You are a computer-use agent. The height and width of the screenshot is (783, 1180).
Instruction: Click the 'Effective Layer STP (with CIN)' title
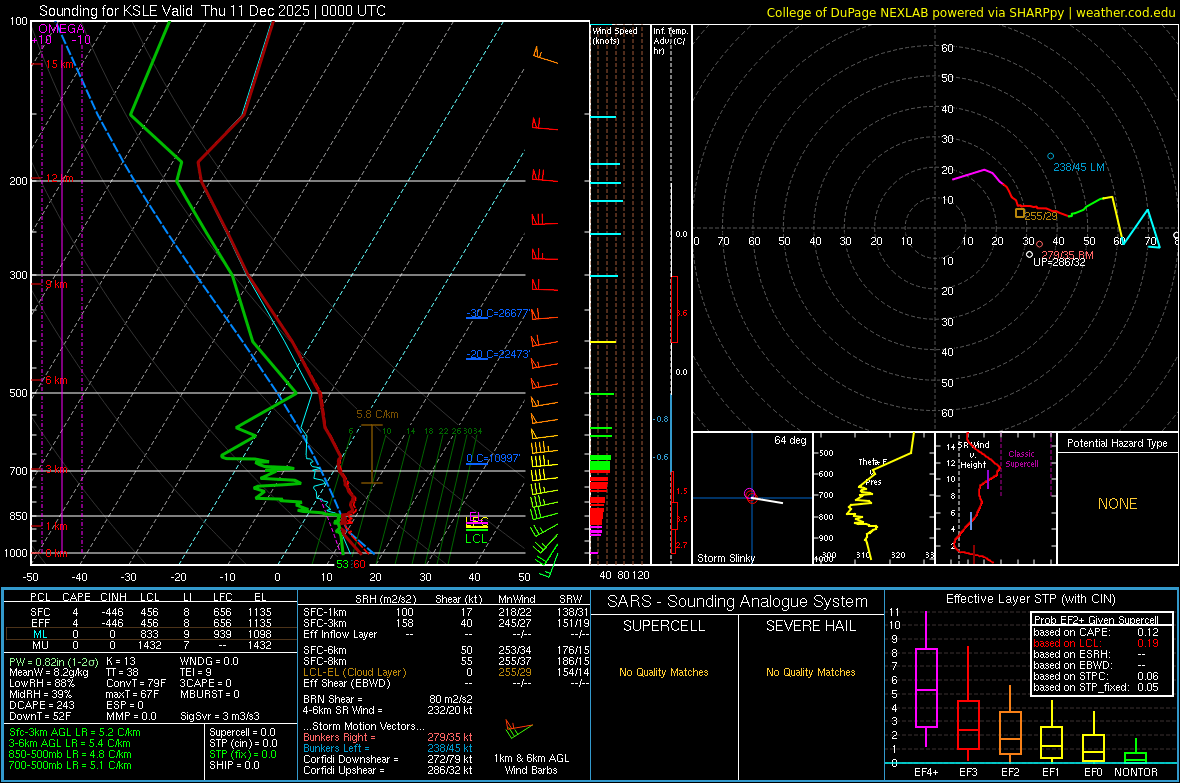click(x=1030, y=599)
